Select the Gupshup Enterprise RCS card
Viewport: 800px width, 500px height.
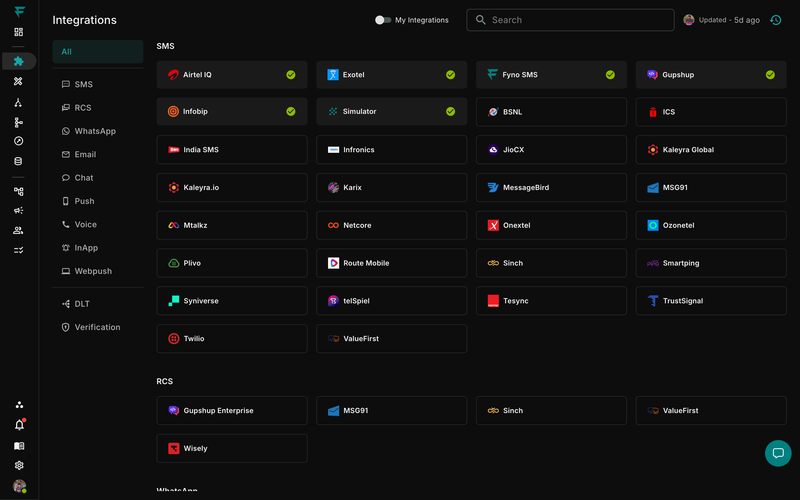tap(232, 411)
